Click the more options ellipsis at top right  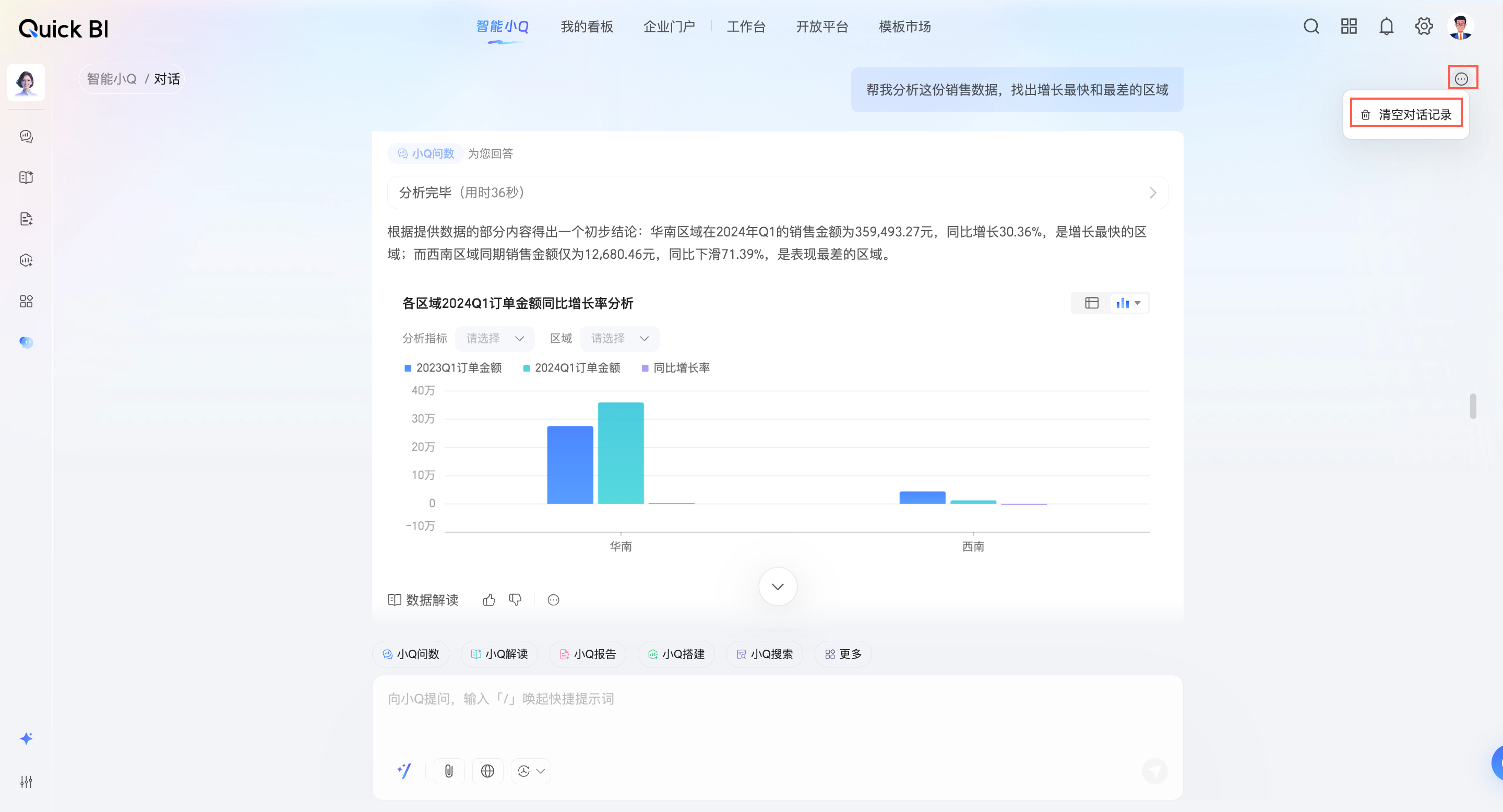click(x=1461, y=79)
